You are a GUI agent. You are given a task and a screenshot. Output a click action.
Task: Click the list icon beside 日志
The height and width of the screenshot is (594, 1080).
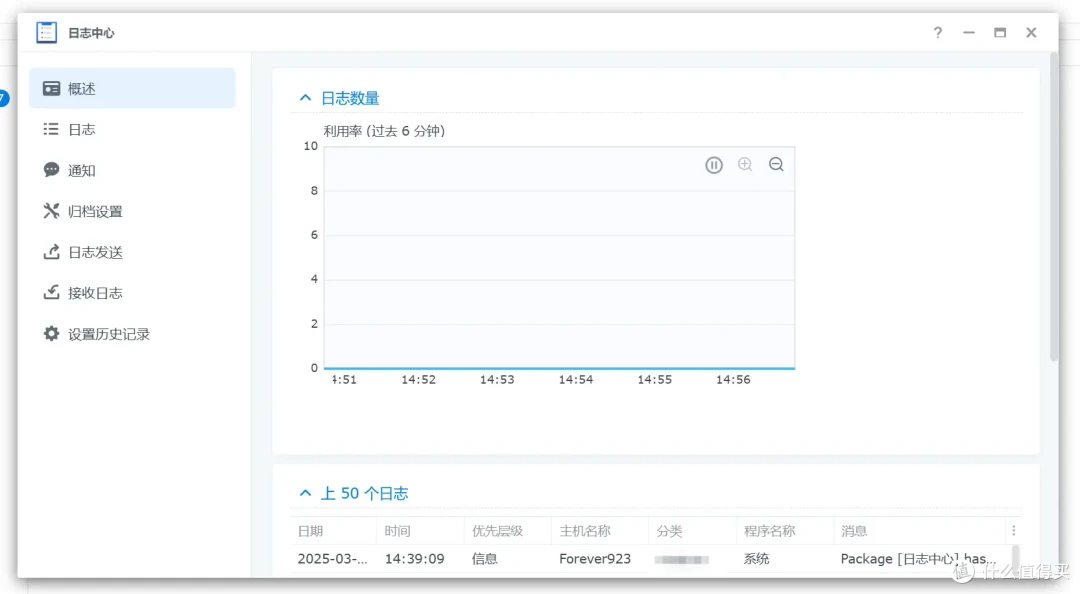pyautogui.click(x=51, y=129)
